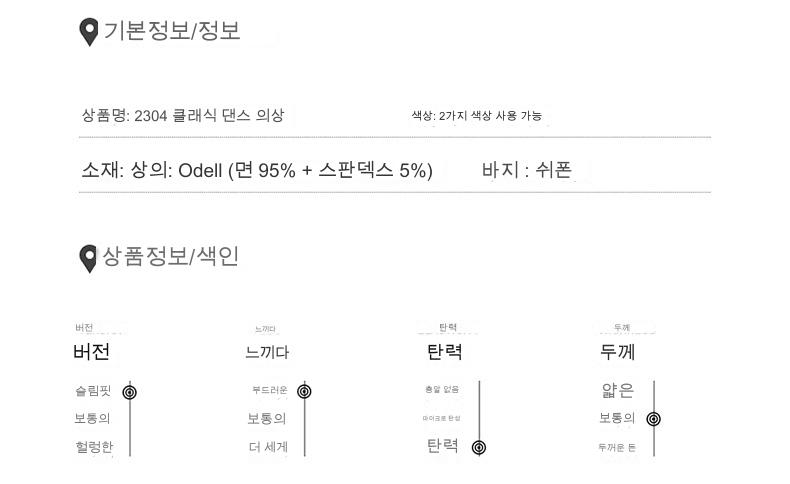Click 보통의 label under 느끼다

pos(267,419)
